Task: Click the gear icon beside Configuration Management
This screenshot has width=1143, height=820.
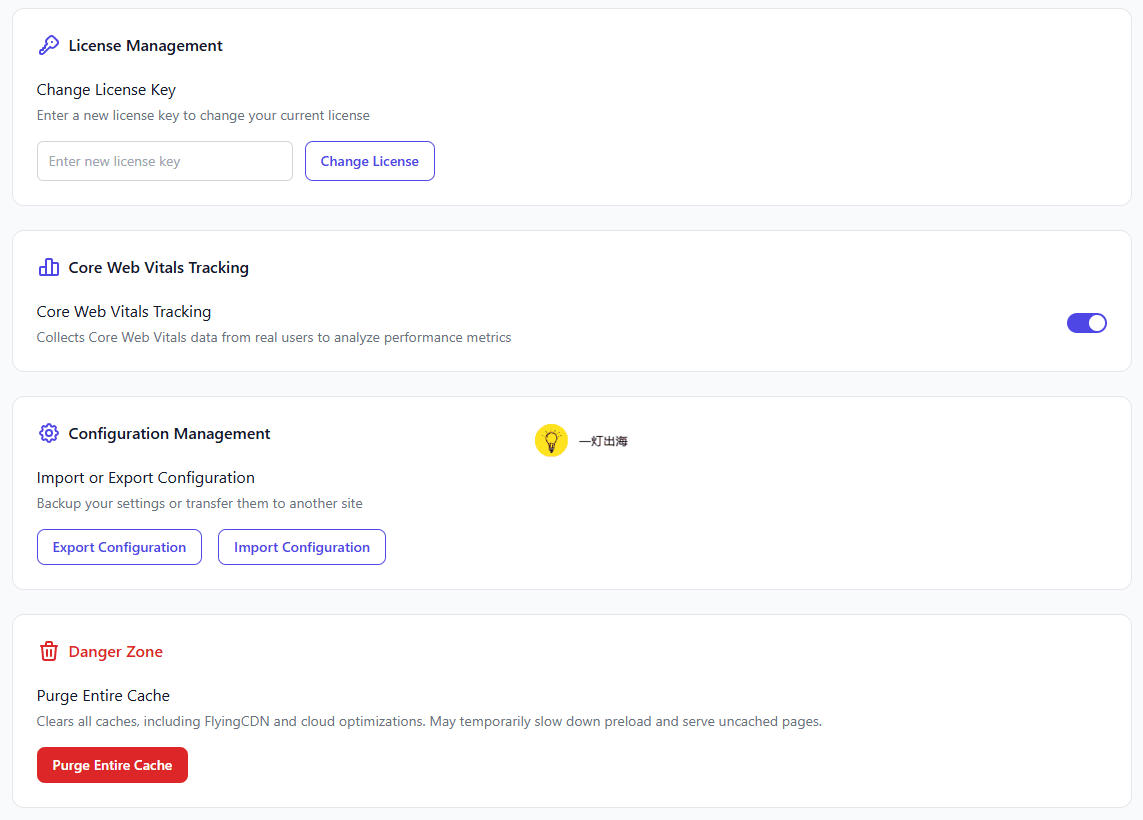Action: click(x=49, y=433)
